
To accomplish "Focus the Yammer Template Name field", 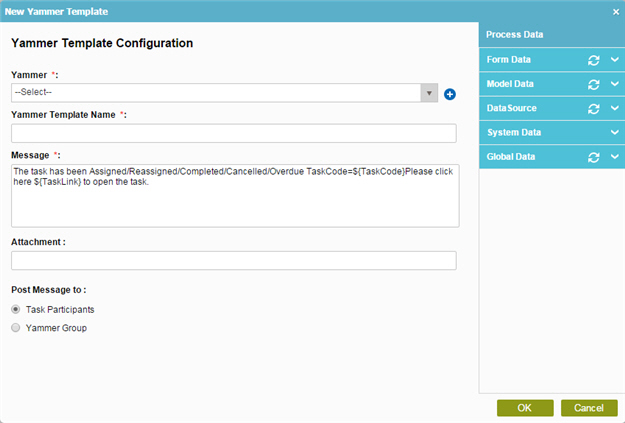I will pyautogui.click(x=234, y=133).
